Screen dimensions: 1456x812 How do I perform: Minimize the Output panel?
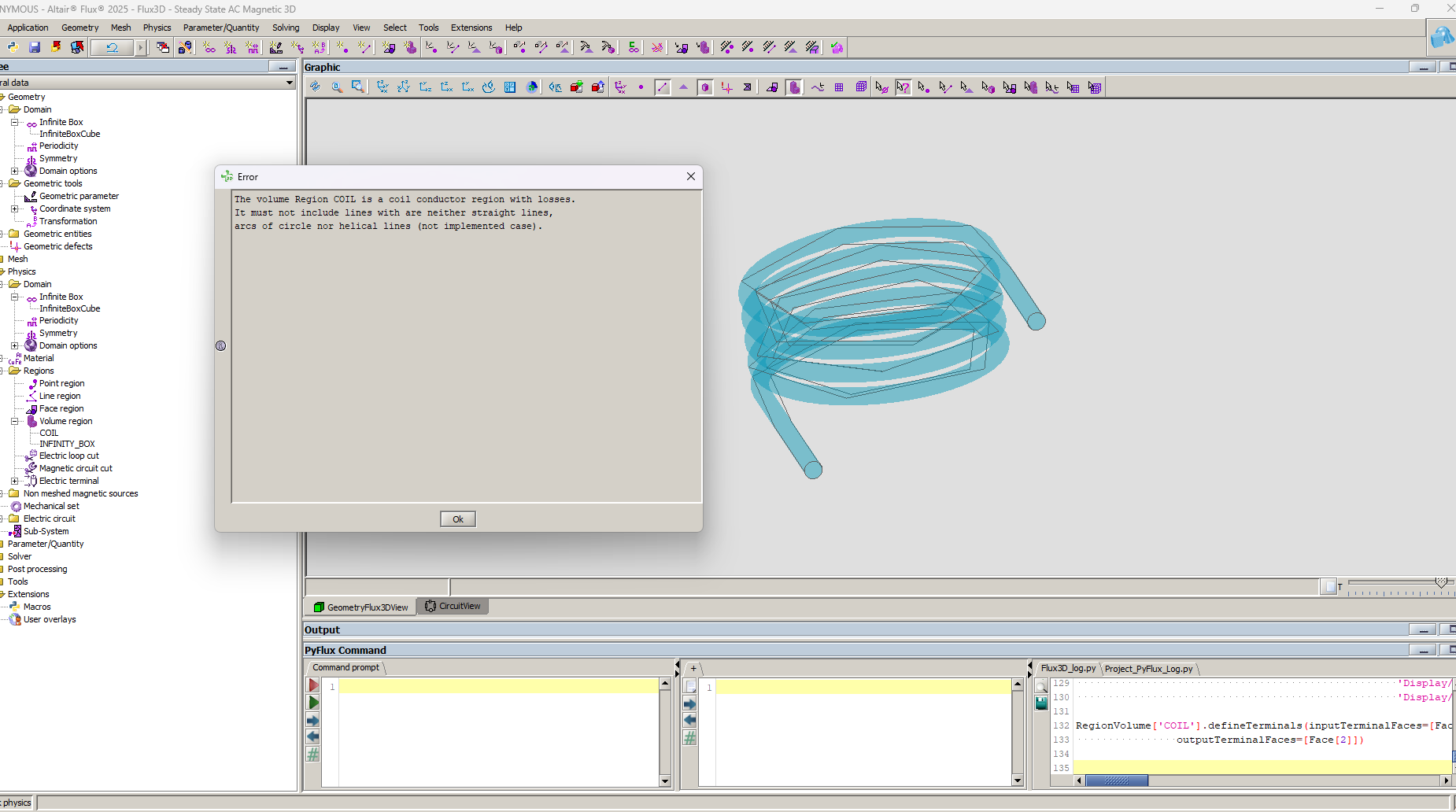coord(1423,629)
